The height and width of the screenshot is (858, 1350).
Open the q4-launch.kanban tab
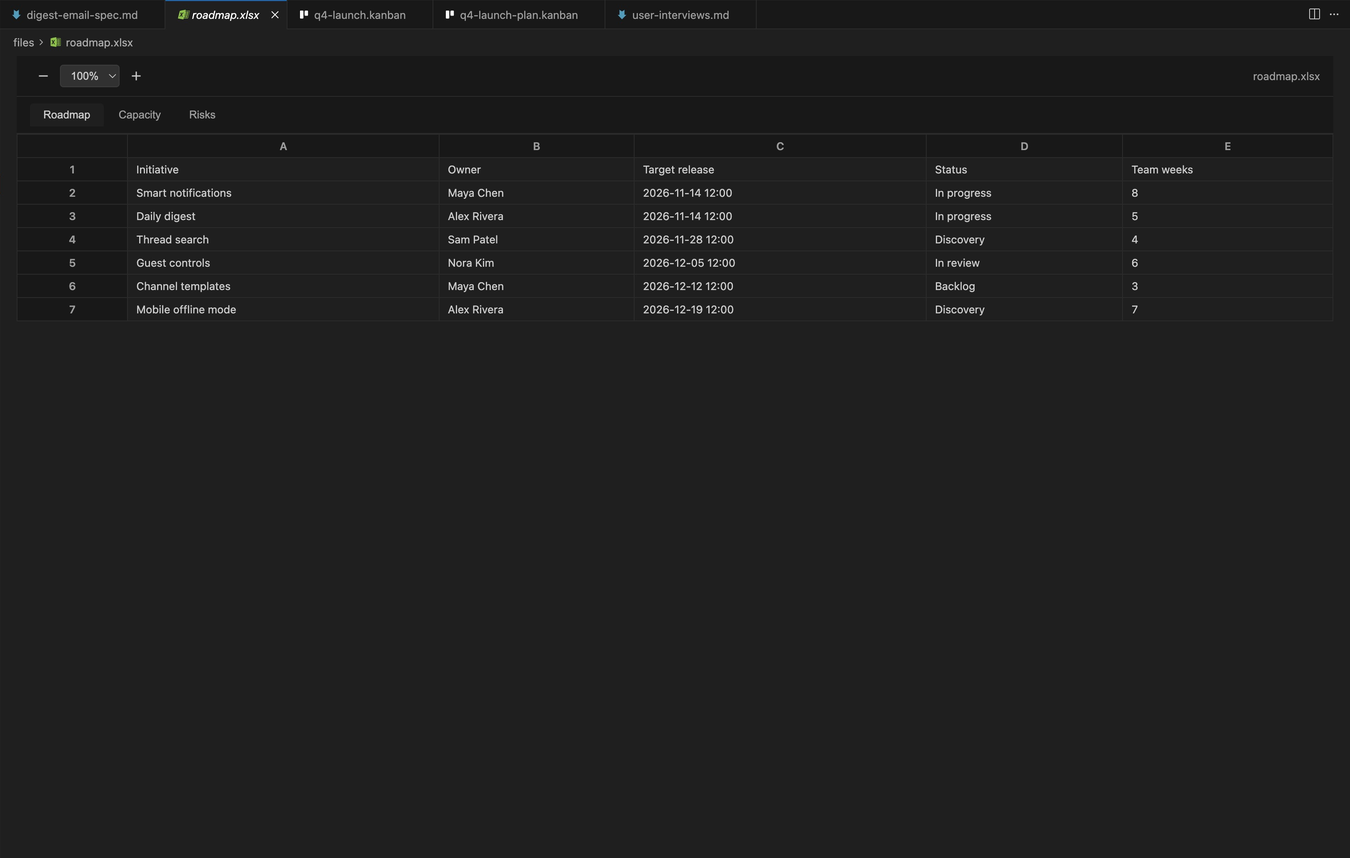(360, 15)
